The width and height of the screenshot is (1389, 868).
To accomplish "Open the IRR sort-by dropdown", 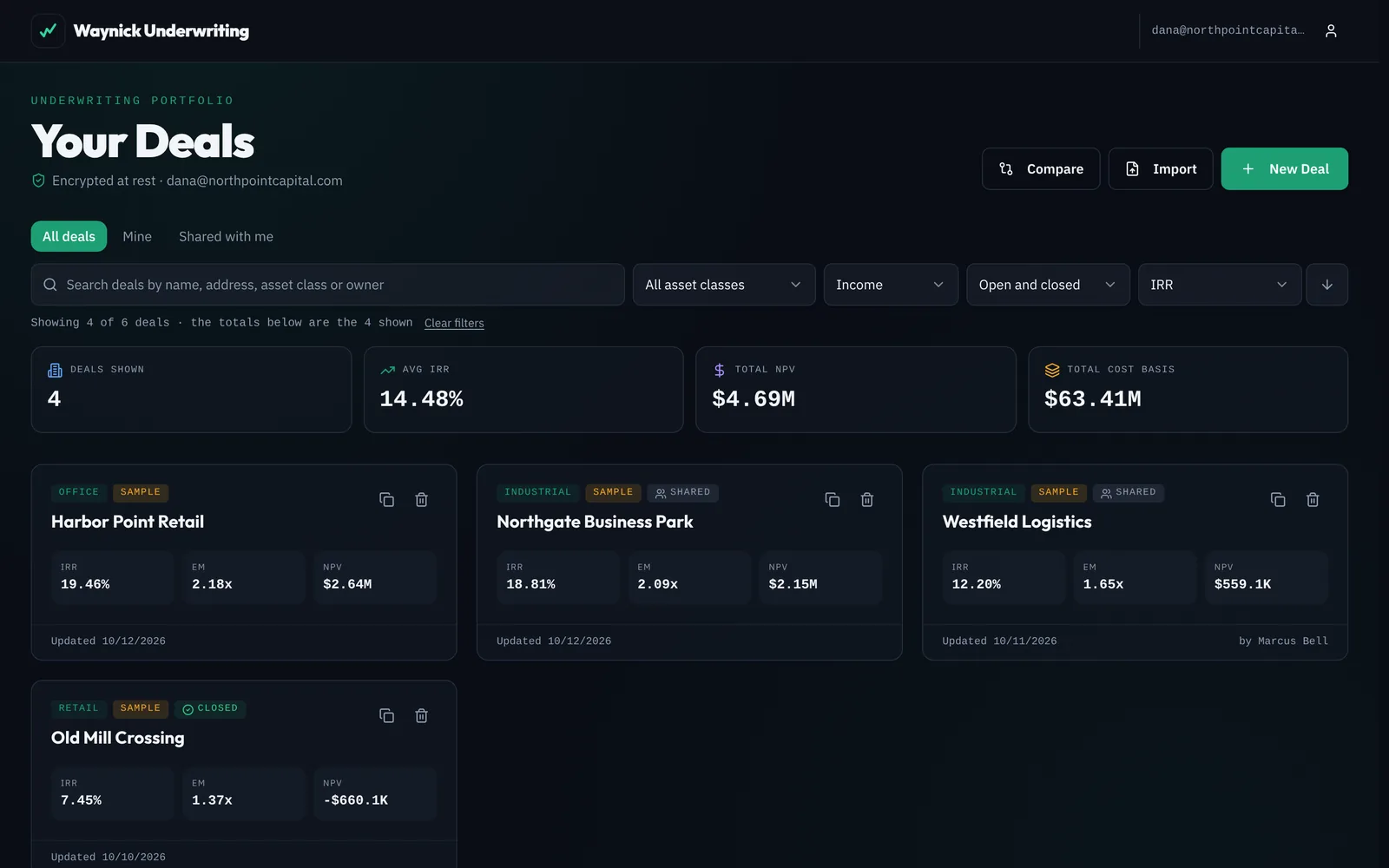I will coord(1220,285).
